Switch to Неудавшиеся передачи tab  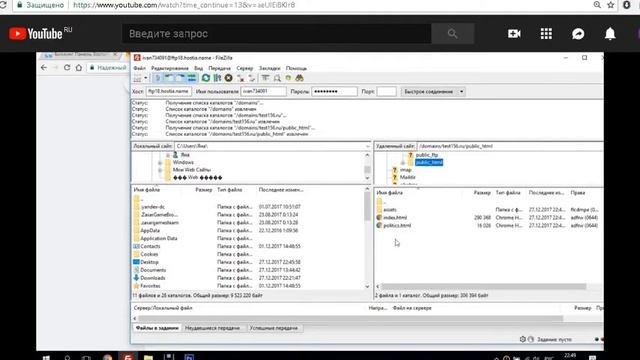click(x=212, y=328)
